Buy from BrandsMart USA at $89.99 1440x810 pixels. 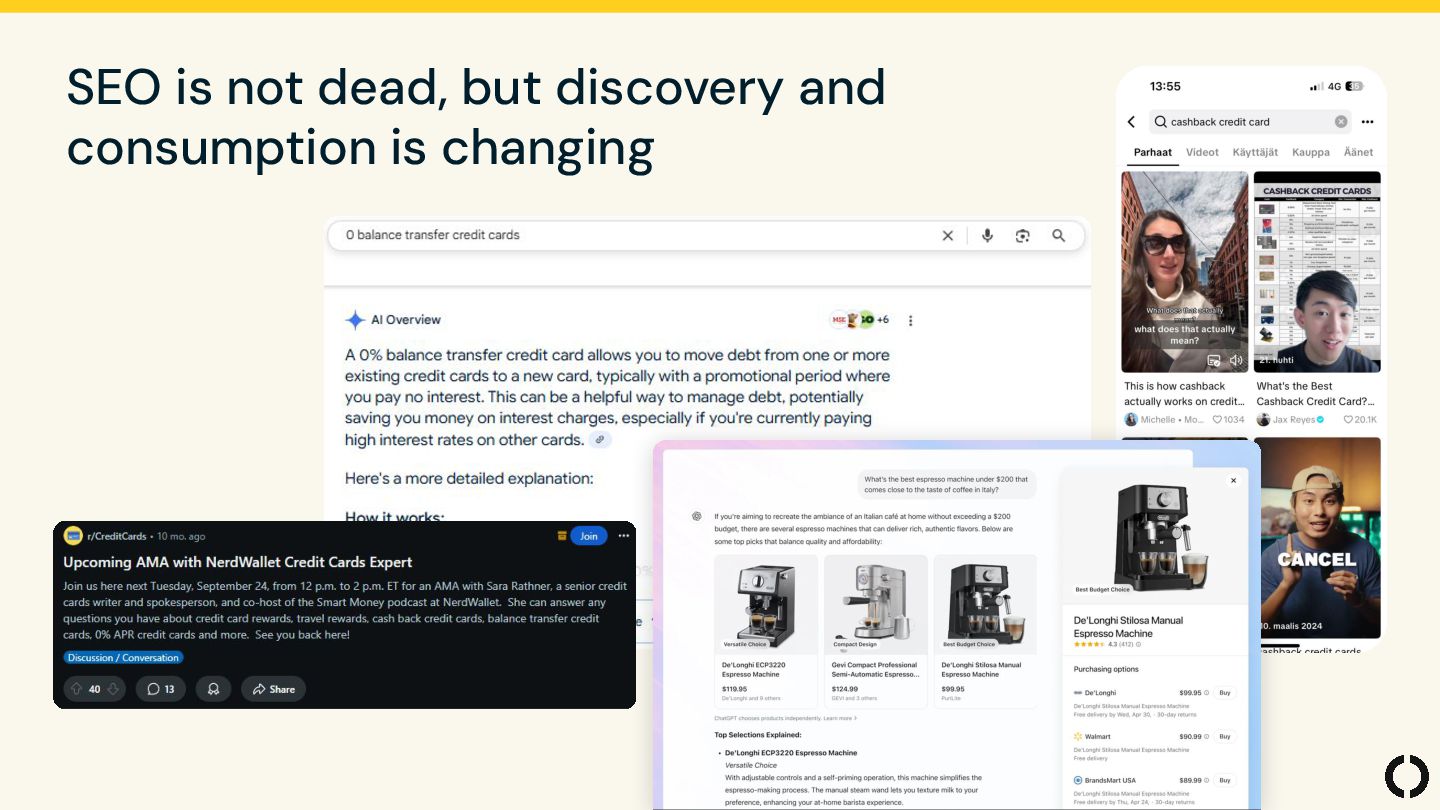(x=1224, y=780)
